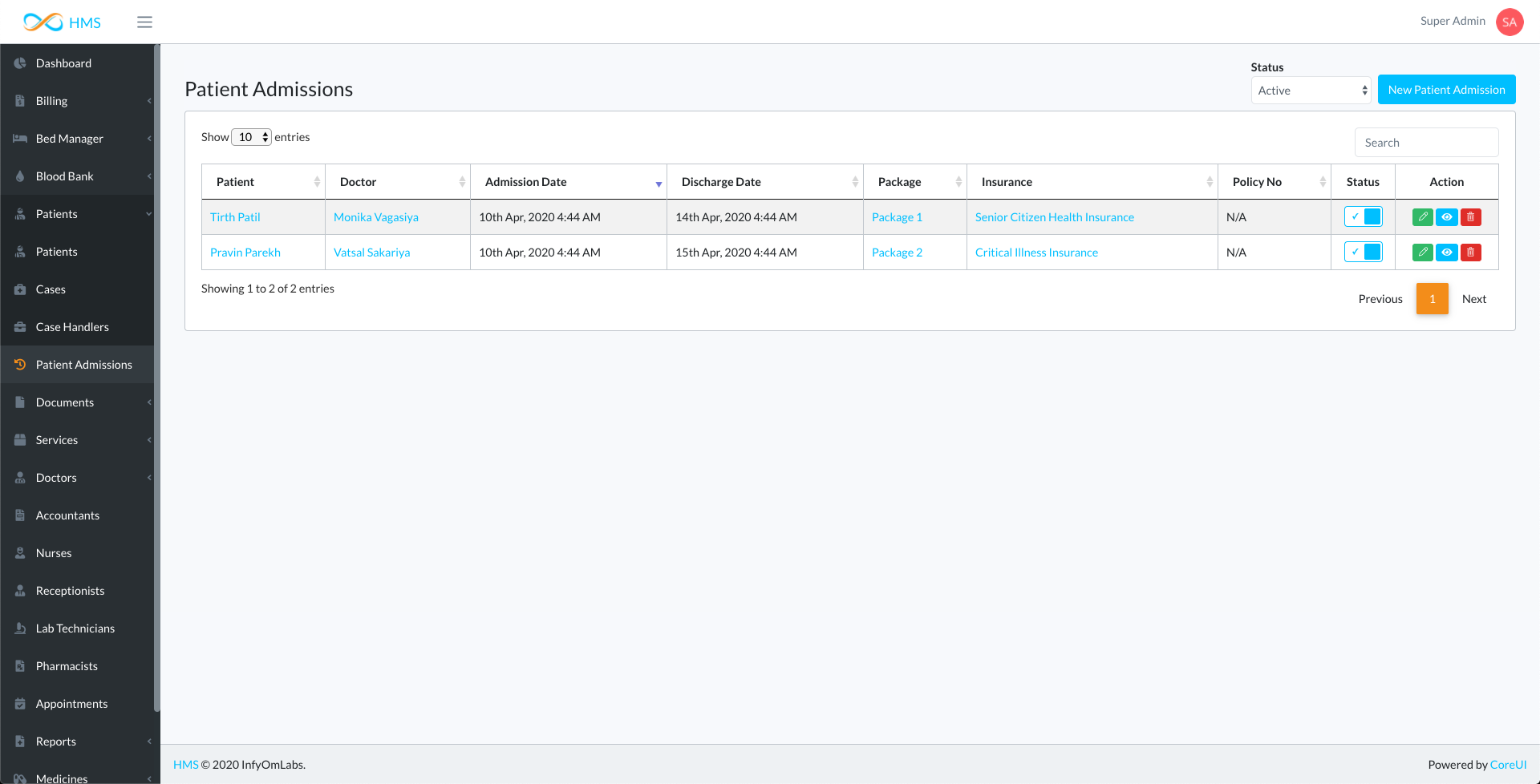This screenshot has width=1540, height=784.
Task: Click into the table Search field
Action: click(x=1426, y=143)
